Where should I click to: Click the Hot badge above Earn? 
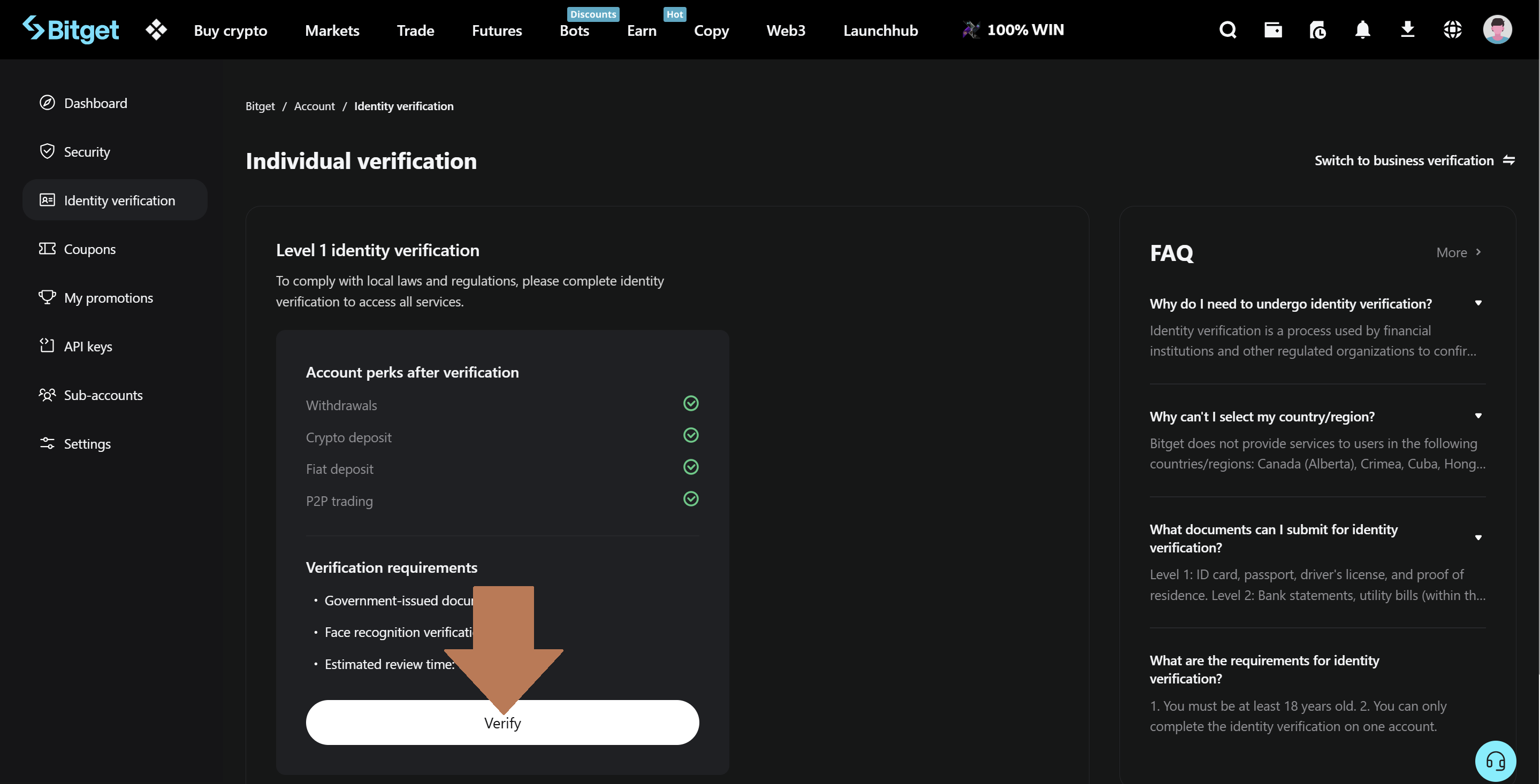[x=674, y=14]
